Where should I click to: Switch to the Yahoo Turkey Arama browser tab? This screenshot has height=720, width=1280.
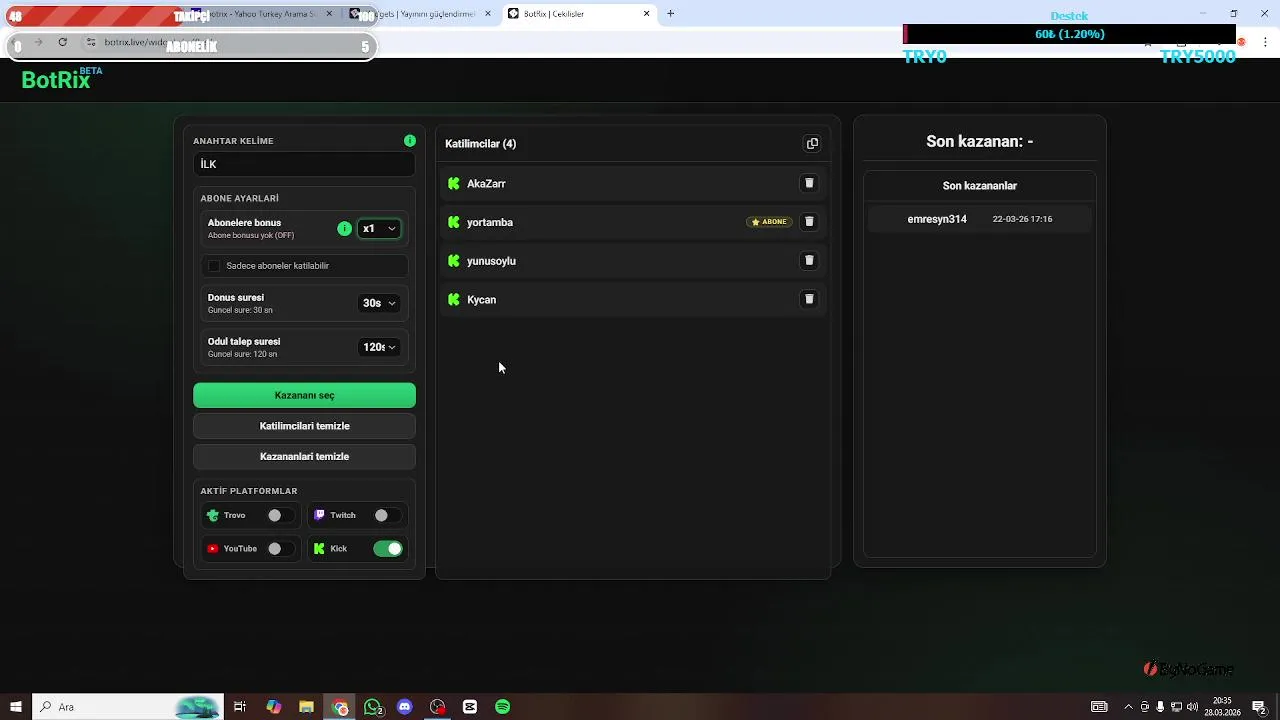click(262, 14)
